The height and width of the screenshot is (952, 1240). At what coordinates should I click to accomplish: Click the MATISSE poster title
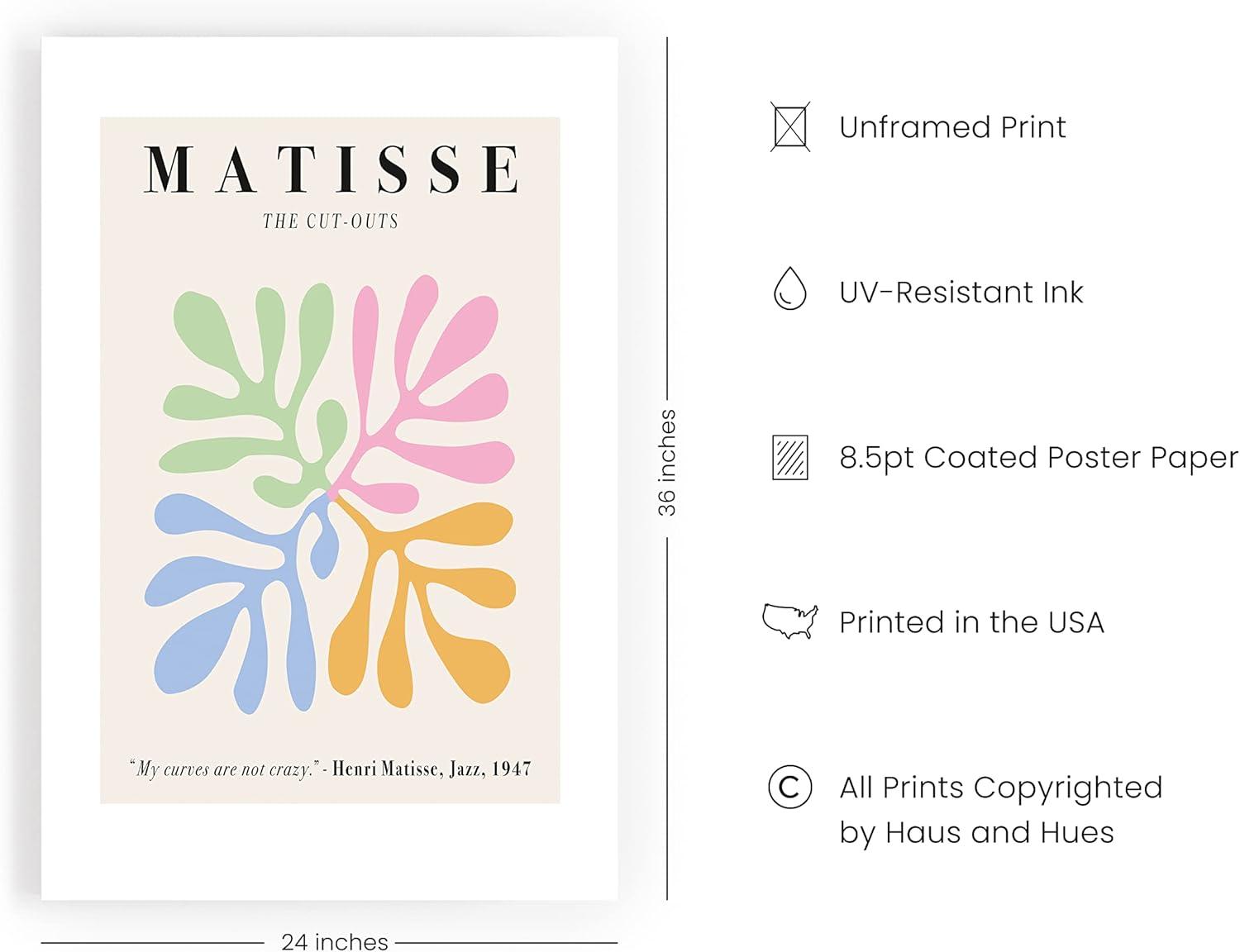[331, 170]
